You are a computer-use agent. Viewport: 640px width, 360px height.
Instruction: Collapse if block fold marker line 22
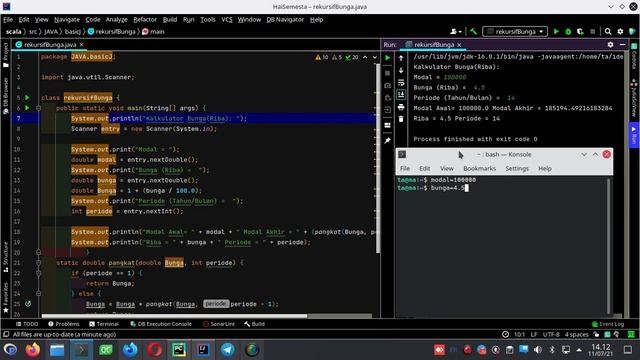click(38, 273)
